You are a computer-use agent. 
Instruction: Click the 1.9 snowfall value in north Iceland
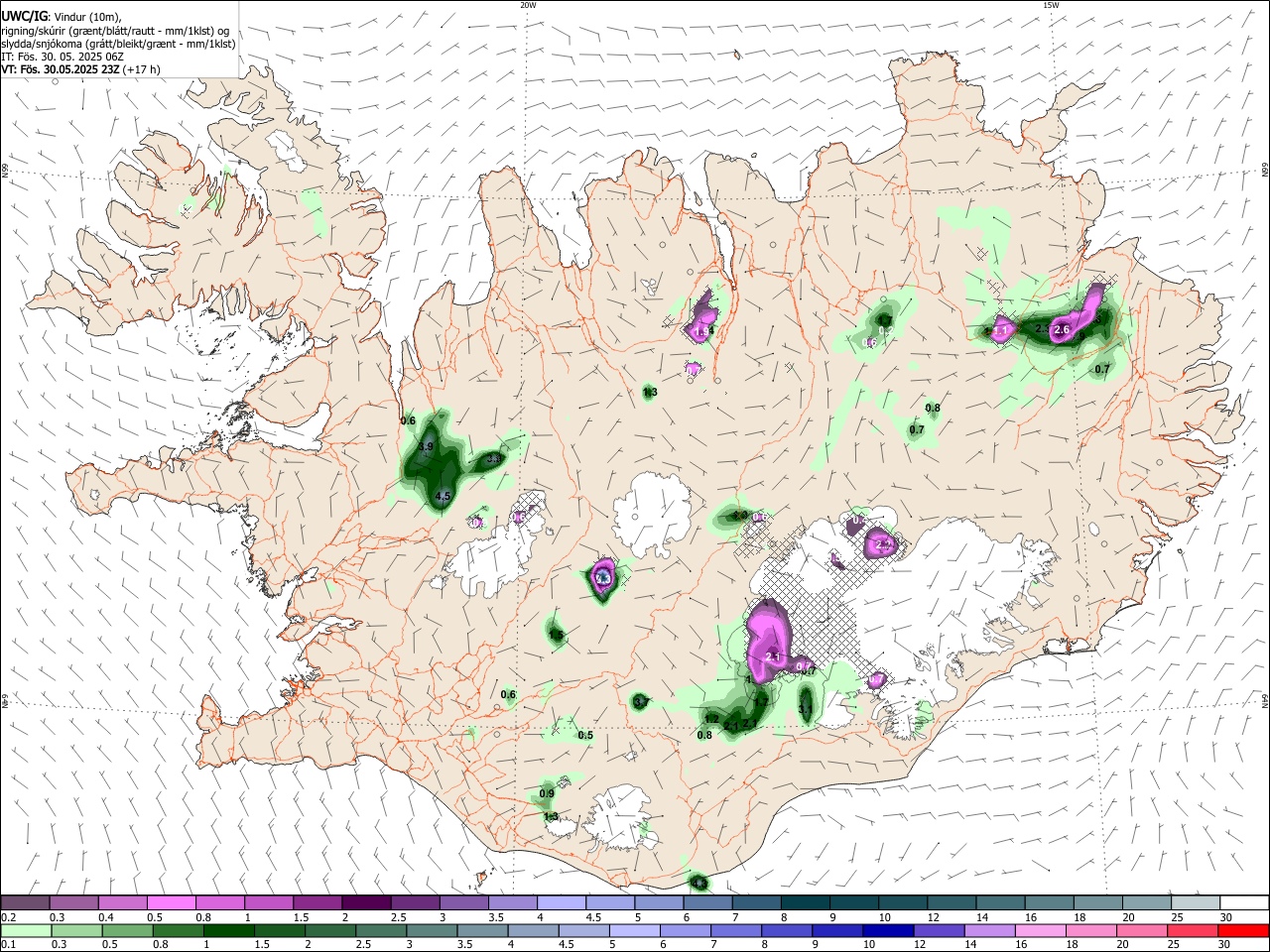703,331
